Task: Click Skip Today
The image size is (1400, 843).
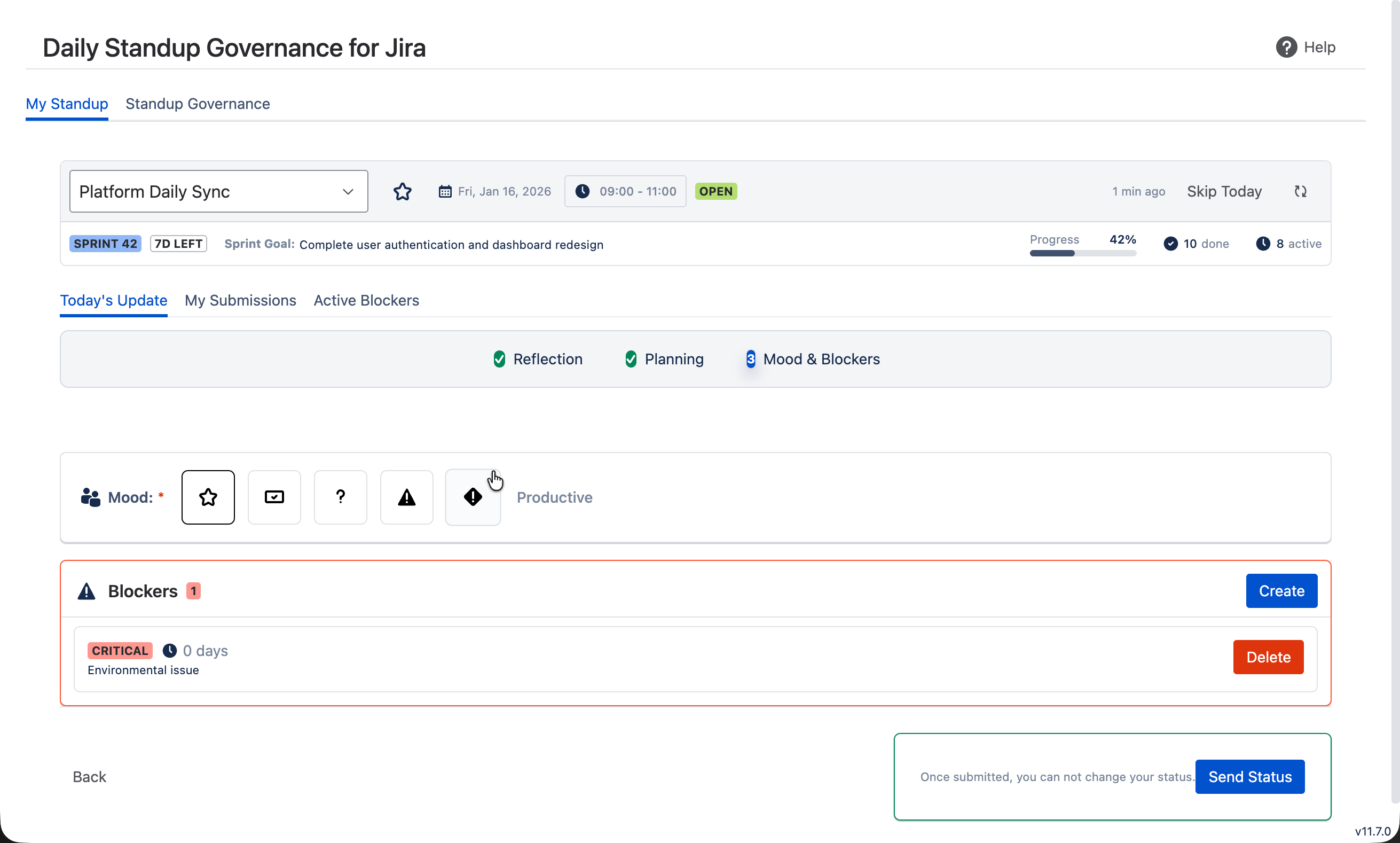Action: (1223, 191)
